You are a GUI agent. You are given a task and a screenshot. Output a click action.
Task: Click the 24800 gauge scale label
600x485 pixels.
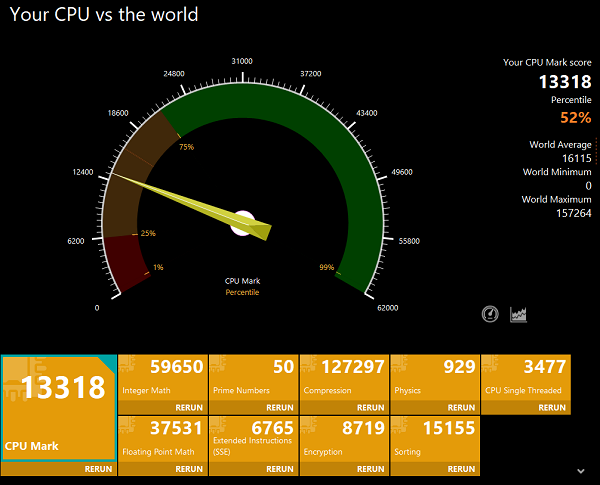click(174, 73)
